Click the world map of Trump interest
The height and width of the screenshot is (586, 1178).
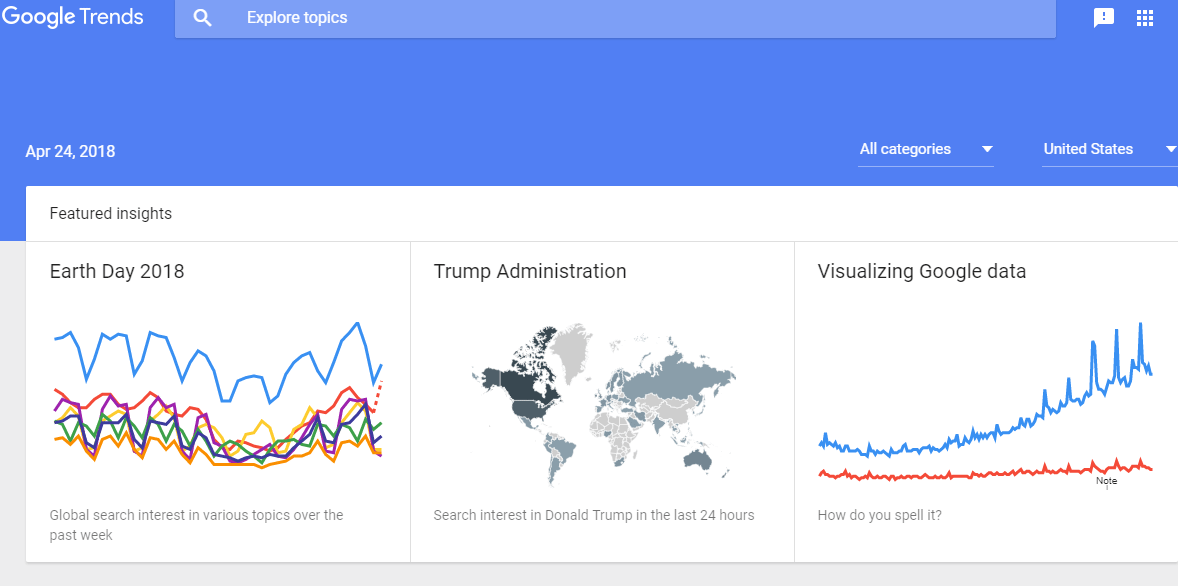[x=603, y=405]
